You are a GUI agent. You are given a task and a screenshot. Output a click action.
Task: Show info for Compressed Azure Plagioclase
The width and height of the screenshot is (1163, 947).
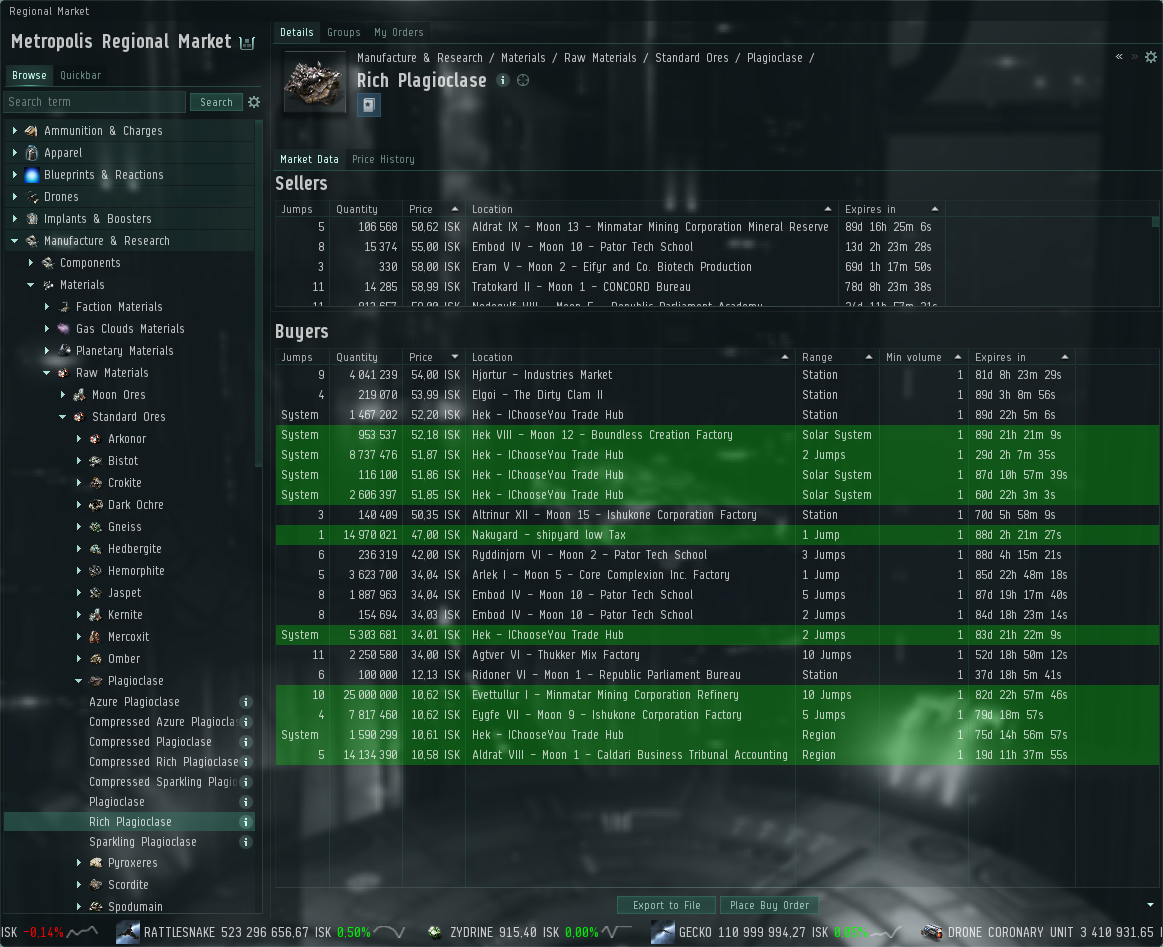[246, 722]
